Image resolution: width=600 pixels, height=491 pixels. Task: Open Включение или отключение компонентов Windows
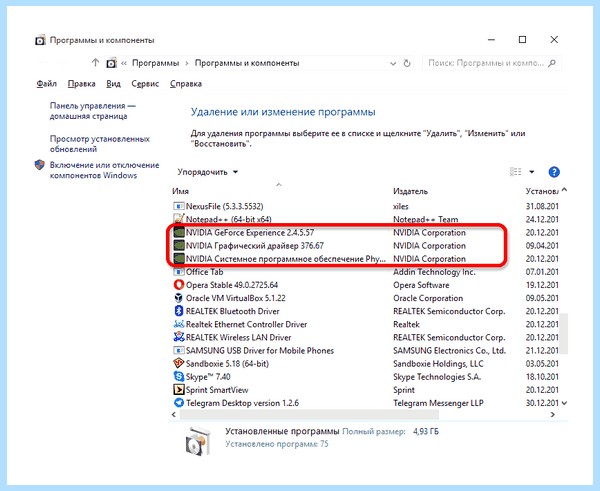(104, 170)
